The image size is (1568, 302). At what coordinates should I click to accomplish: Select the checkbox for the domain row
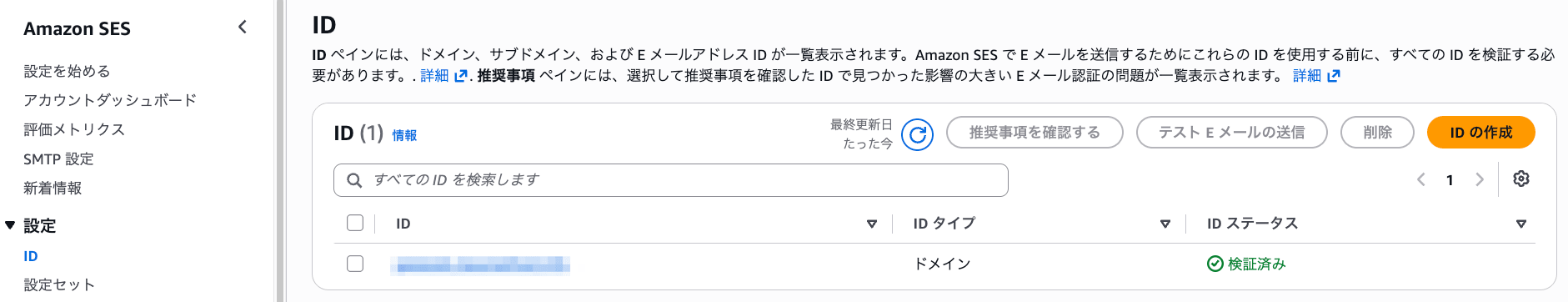[x=355, y=264]
